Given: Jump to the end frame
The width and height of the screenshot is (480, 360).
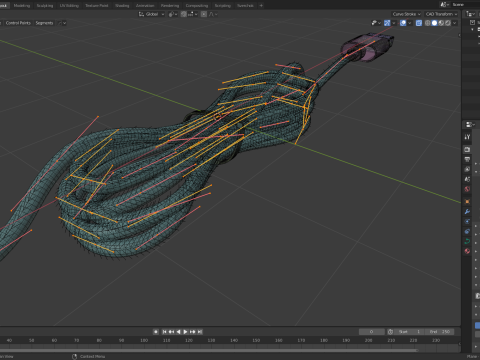Looking at the screenshot, I should [x=200, y=332].
